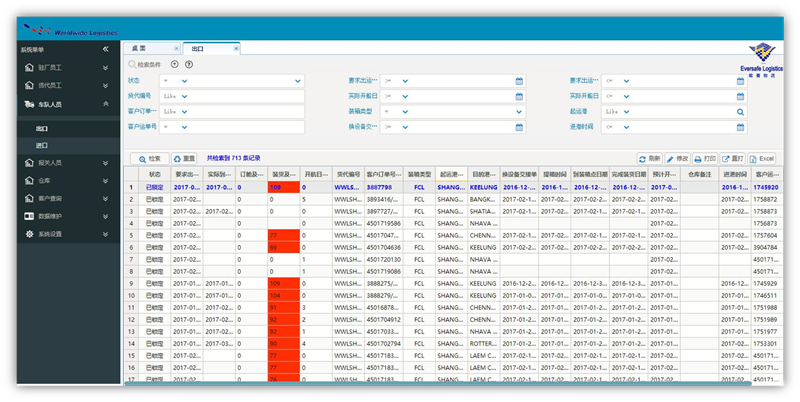
Task: Click the 修改 edit button
Action: (x=678, y=159)
